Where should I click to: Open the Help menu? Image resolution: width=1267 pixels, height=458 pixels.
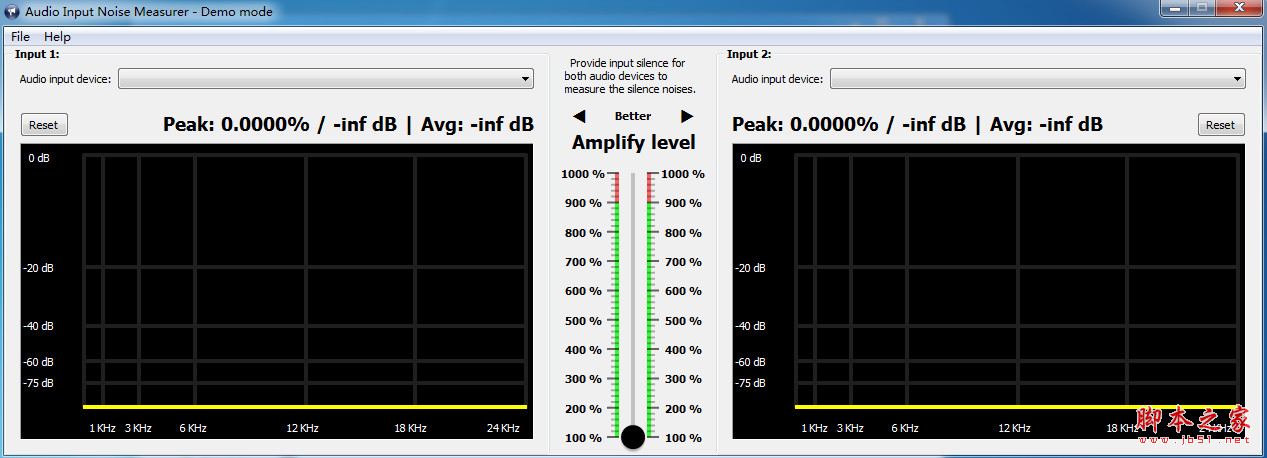pos(57,37)
